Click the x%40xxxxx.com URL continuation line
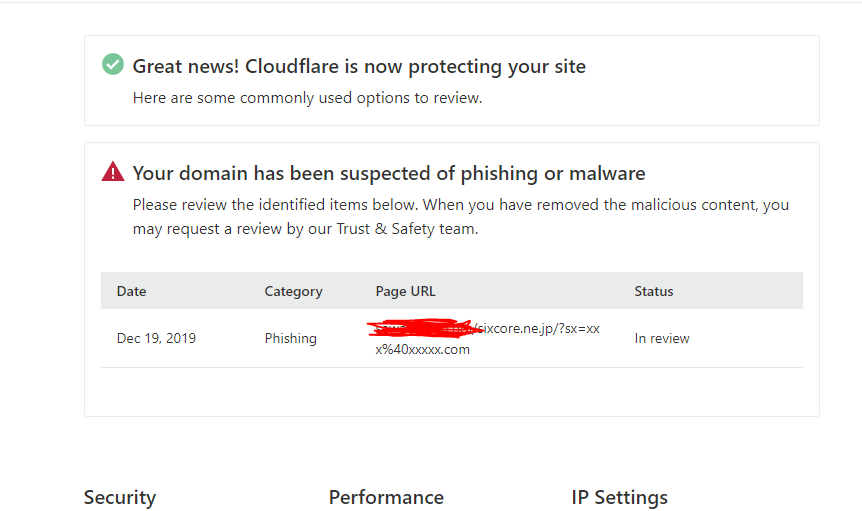 tap(422, 349)
